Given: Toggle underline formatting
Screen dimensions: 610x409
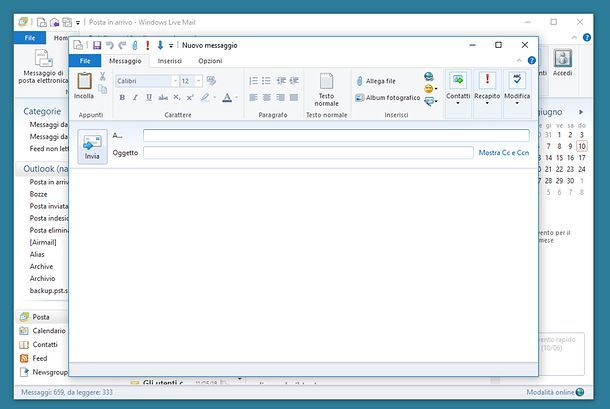Looking at the screenshot, I should [149, 97].
